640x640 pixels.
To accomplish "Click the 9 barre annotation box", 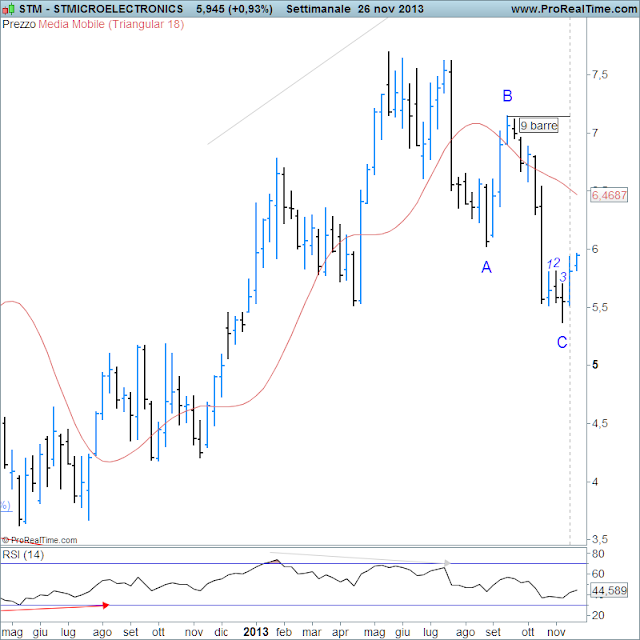I will pos(539,126).
